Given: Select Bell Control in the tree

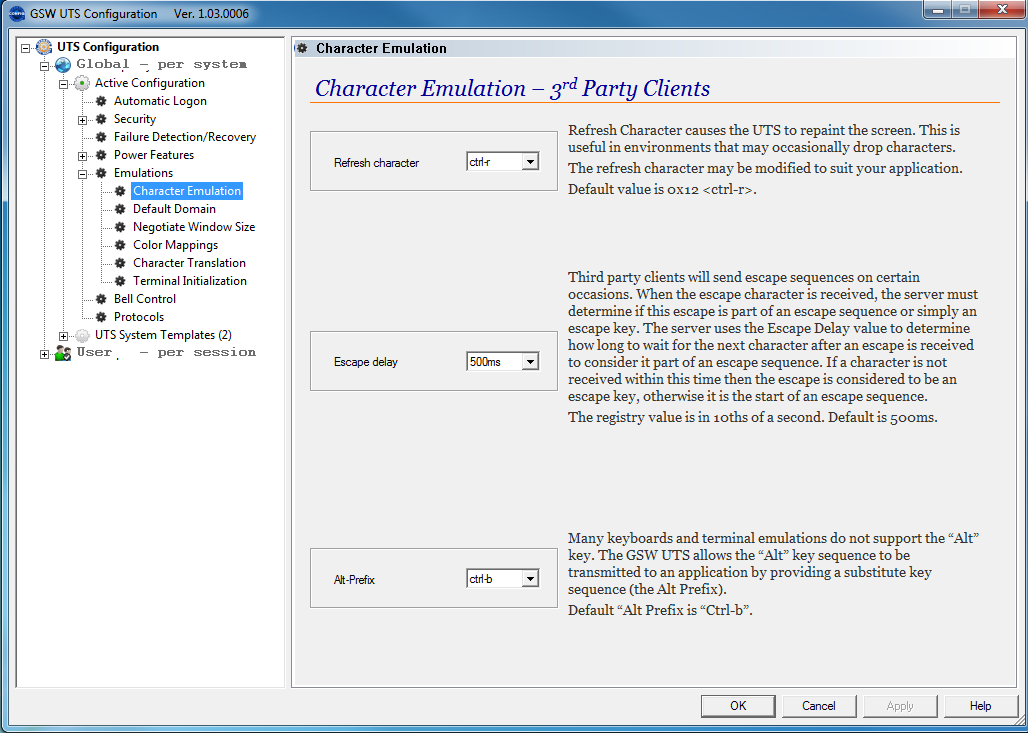Looking at the screenshot, I should coord(144,299).
